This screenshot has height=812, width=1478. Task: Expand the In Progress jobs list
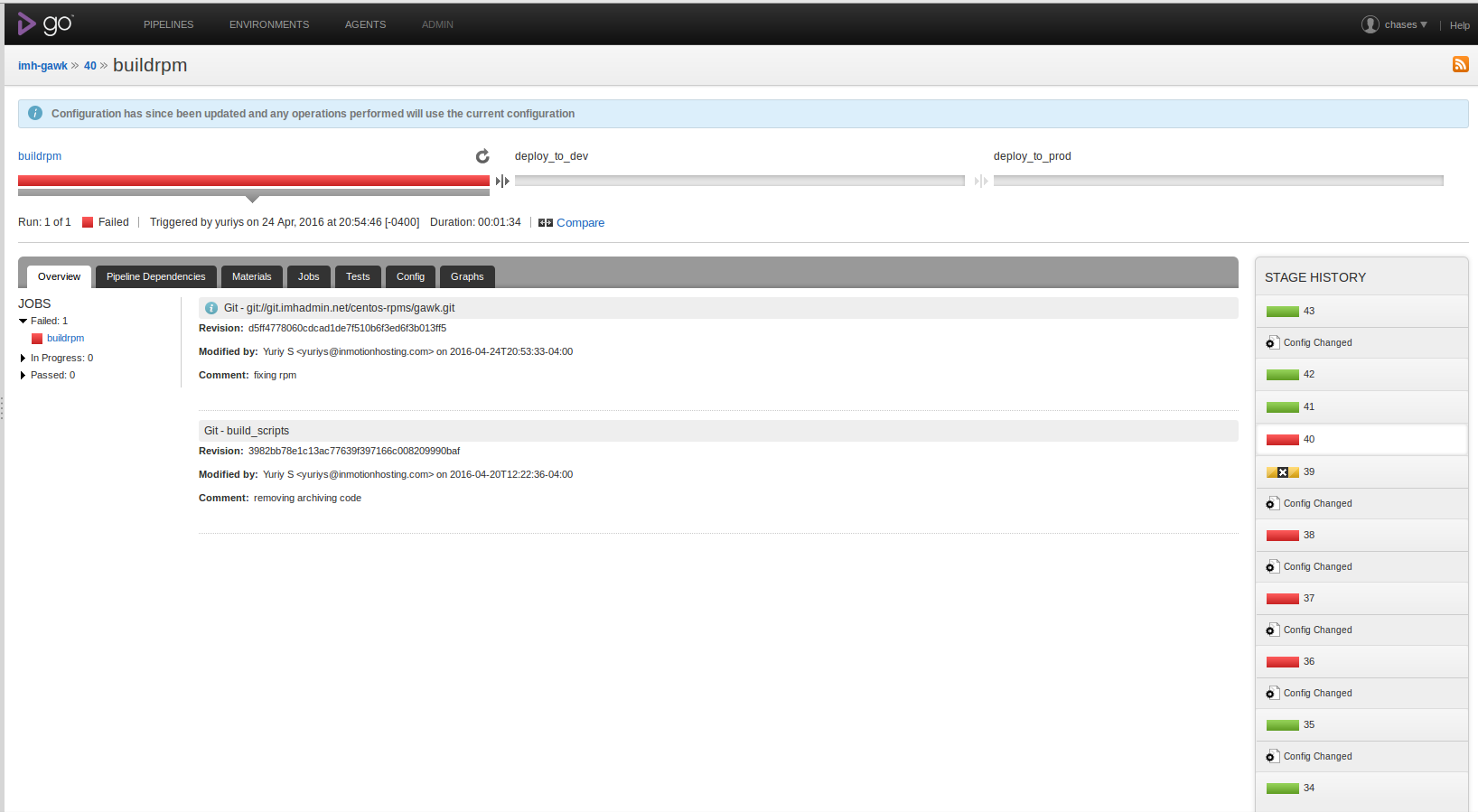point(23,359)
